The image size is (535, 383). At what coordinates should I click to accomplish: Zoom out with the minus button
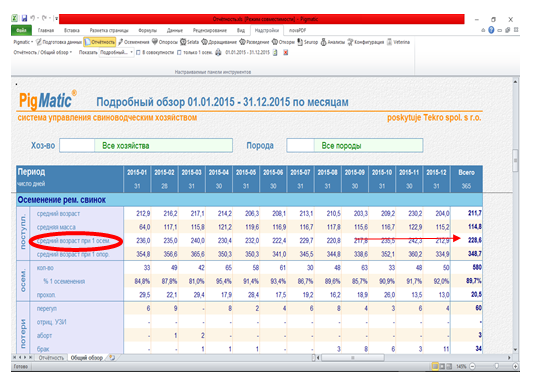[473, 366]
